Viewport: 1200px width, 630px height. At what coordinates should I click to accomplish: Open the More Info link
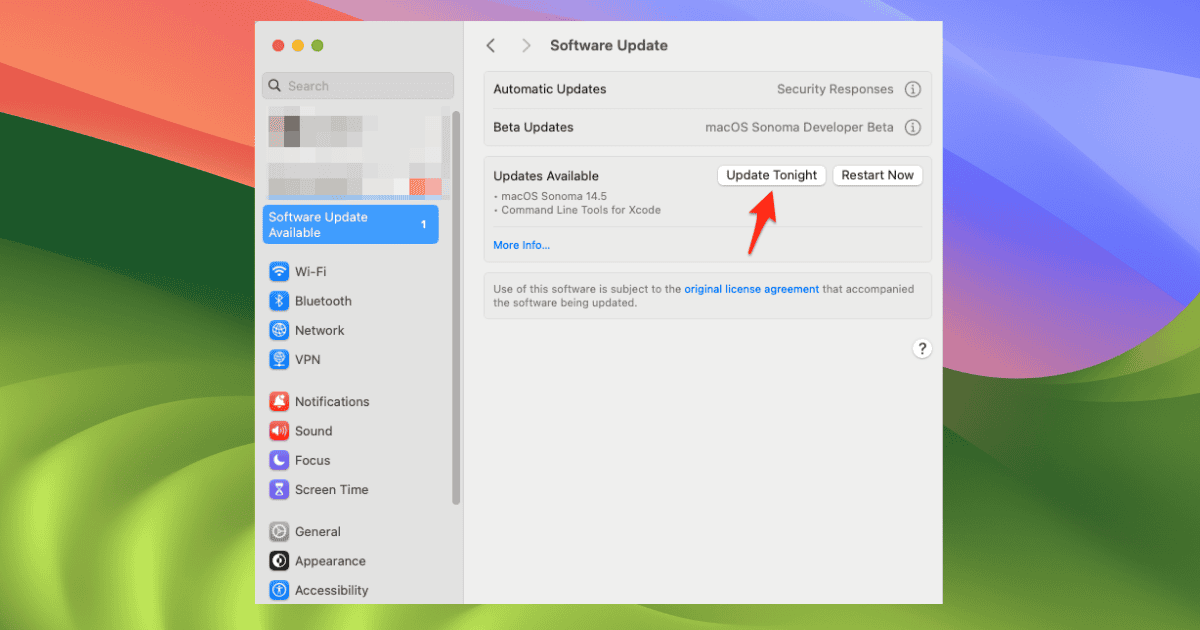521,245
